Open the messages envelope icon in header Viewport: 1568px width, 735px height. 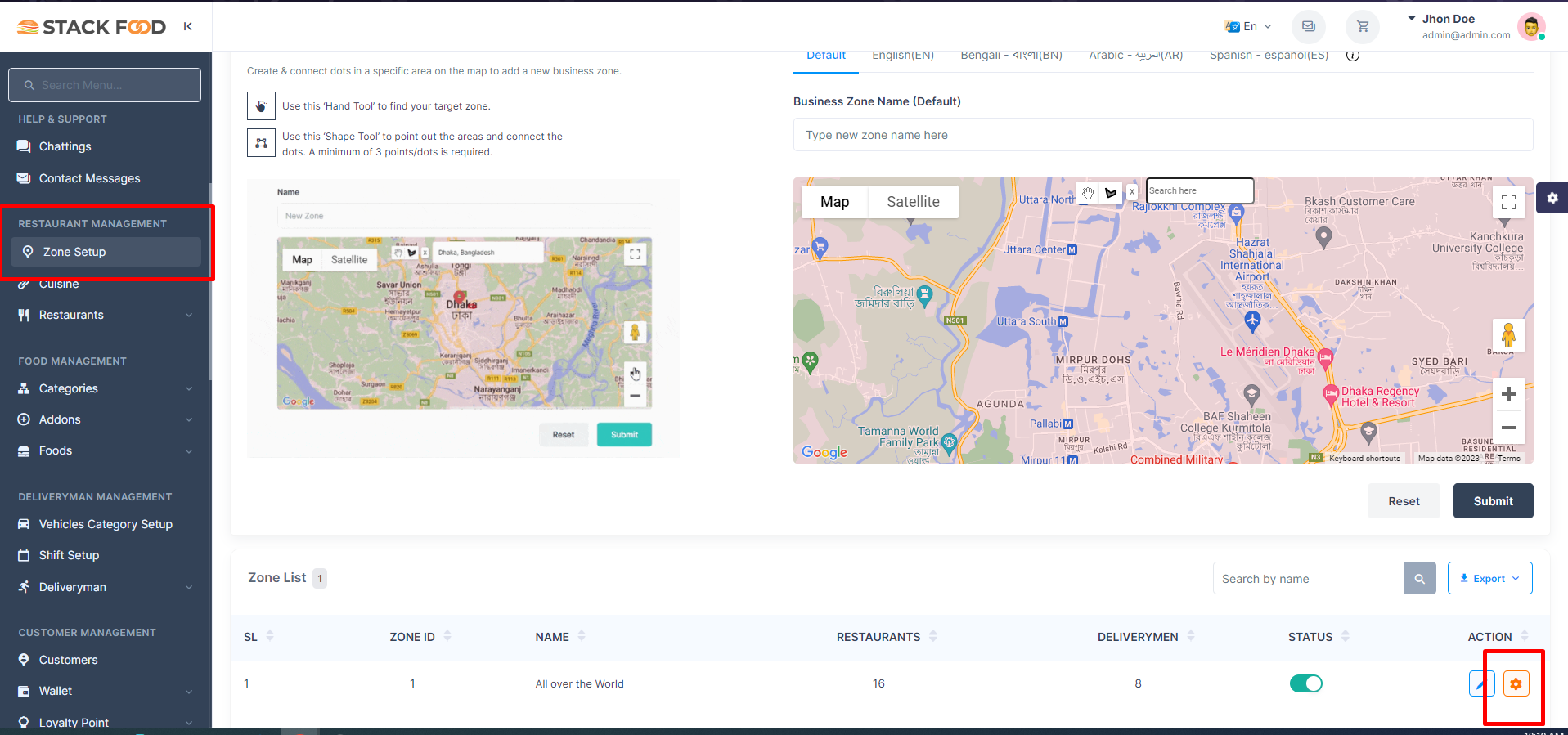click(x=1309, y=26)
